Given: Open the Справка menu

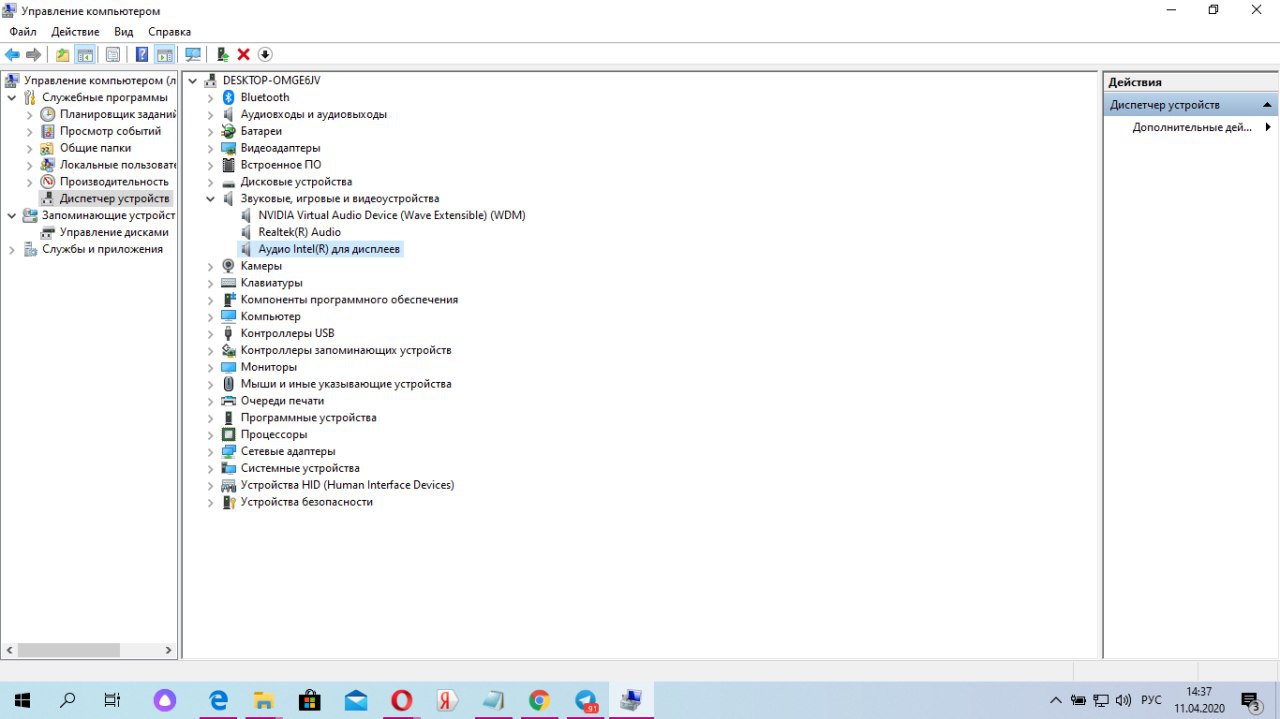Looking at the screenshot, I should [169, 32].
